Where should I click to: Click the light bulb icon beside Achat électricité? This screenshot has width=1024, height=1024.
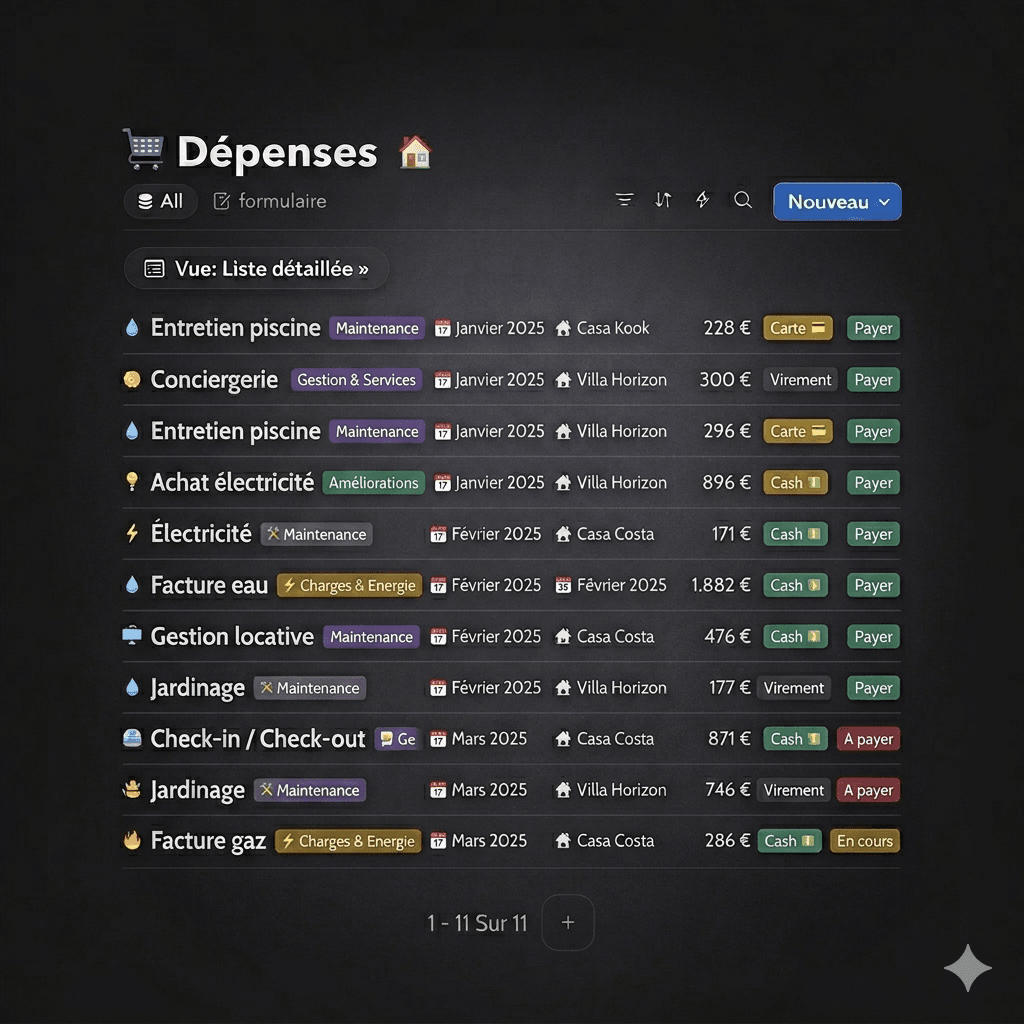pyautogui.click(x=132, y=482)
